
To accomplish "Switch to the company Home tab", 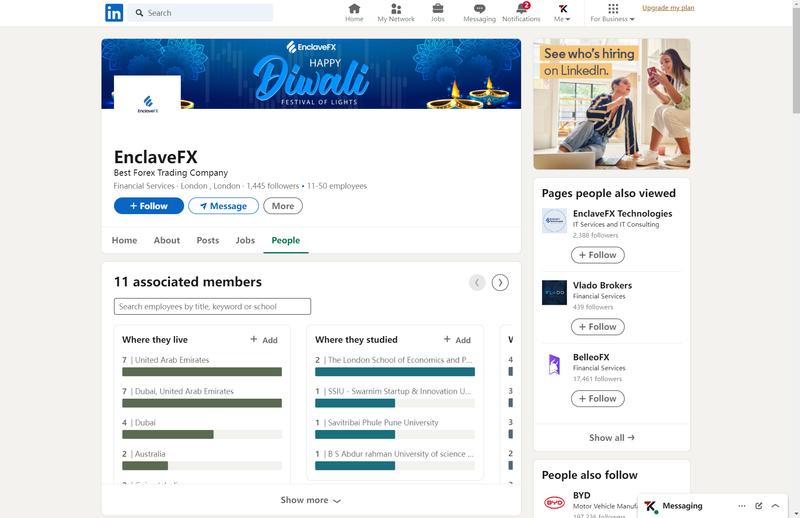I will tap(124, 240).
